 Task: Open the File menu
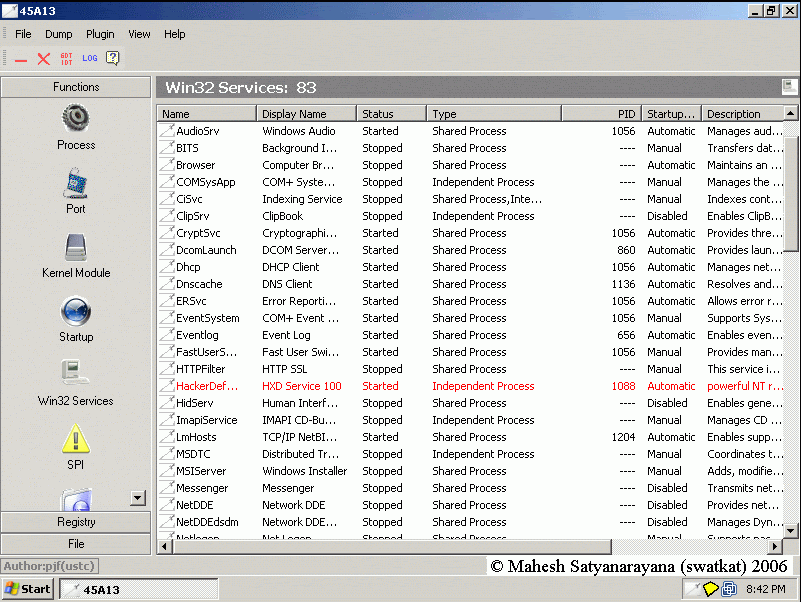tap(23, 34)
